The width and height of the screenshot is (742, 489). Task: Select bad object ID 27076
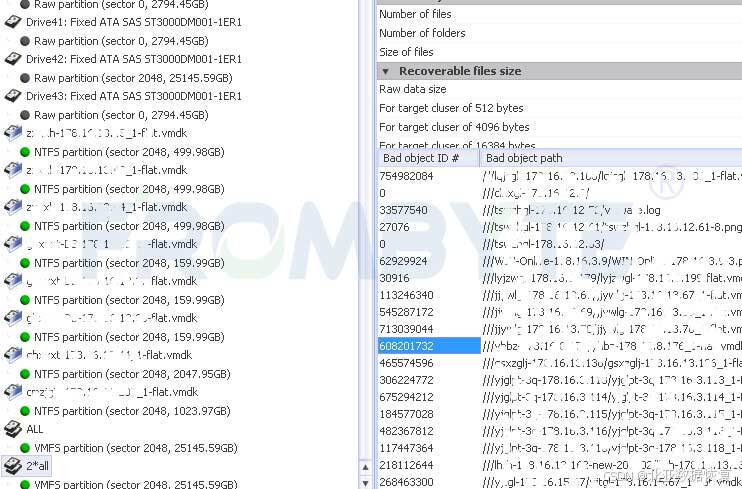pos(394,227)
